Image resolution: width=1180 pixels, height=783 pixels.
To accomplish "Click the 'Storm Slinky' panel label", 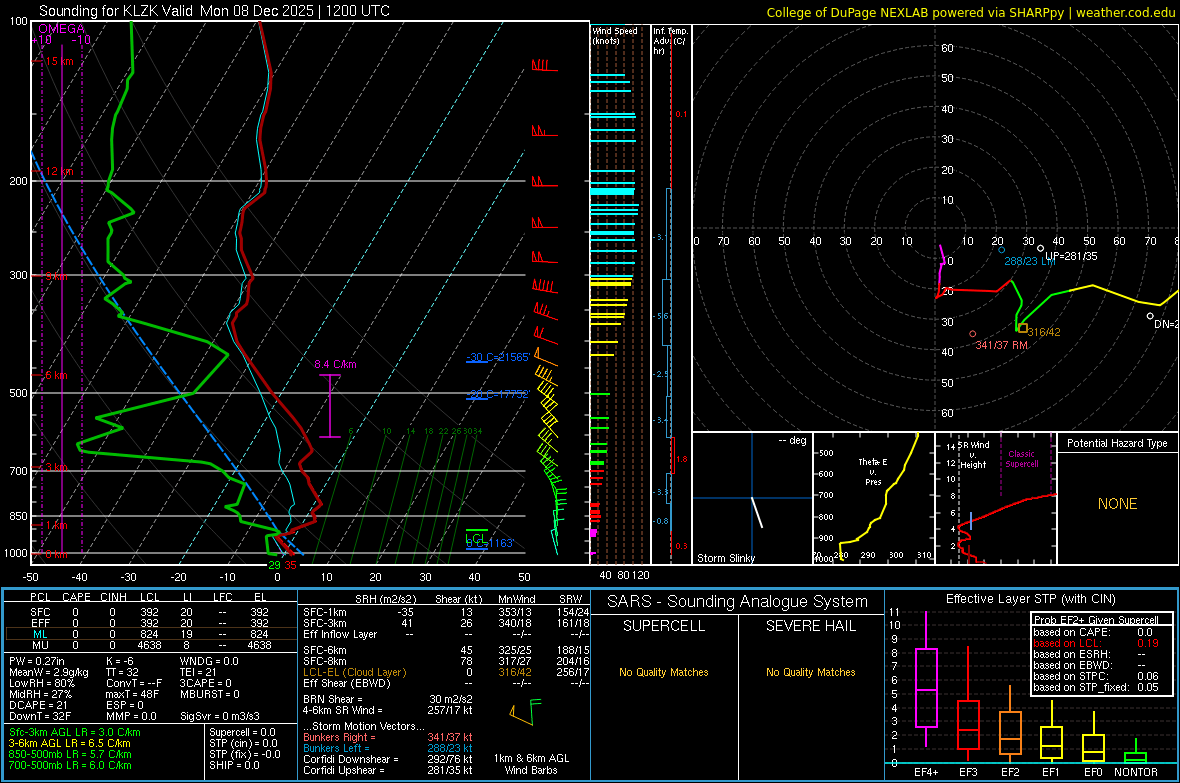I will point(725,558).
